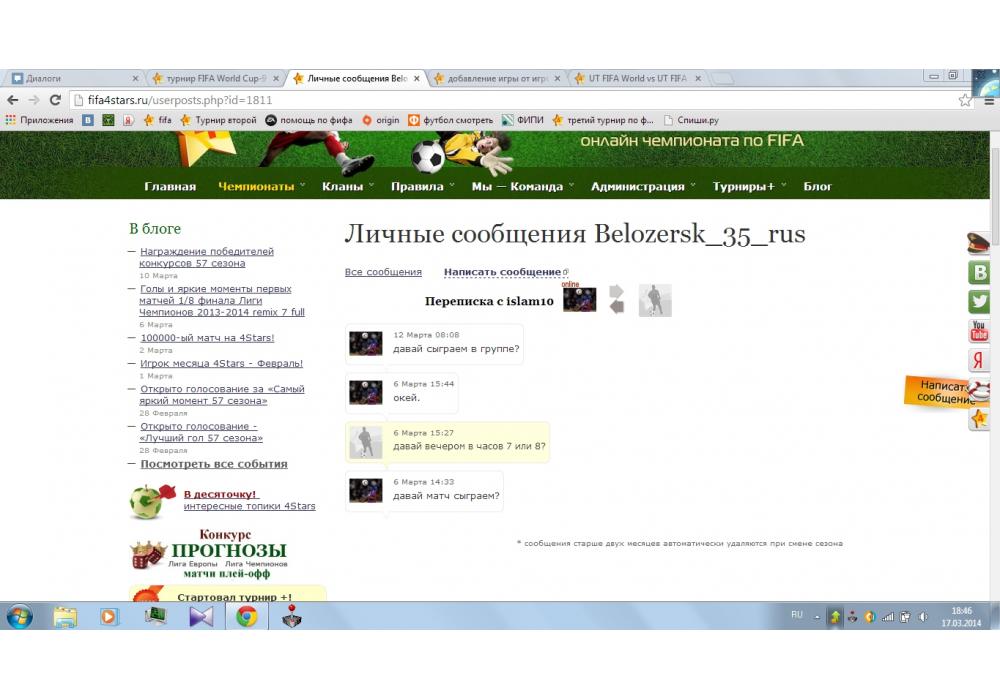Click Написать сообщение link
1000x700 pixels.
[x=503, y=272]
